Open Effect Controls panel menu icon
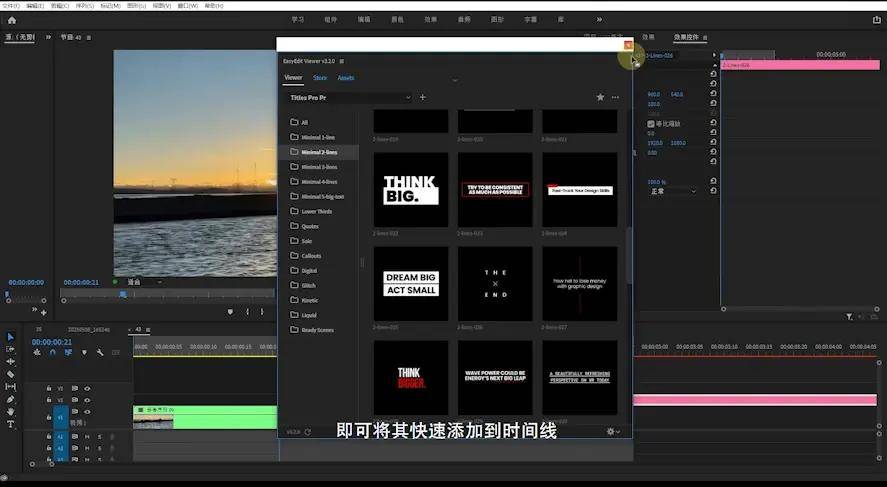The height and width of the screenshot is (487, 887). coord(705,37)
